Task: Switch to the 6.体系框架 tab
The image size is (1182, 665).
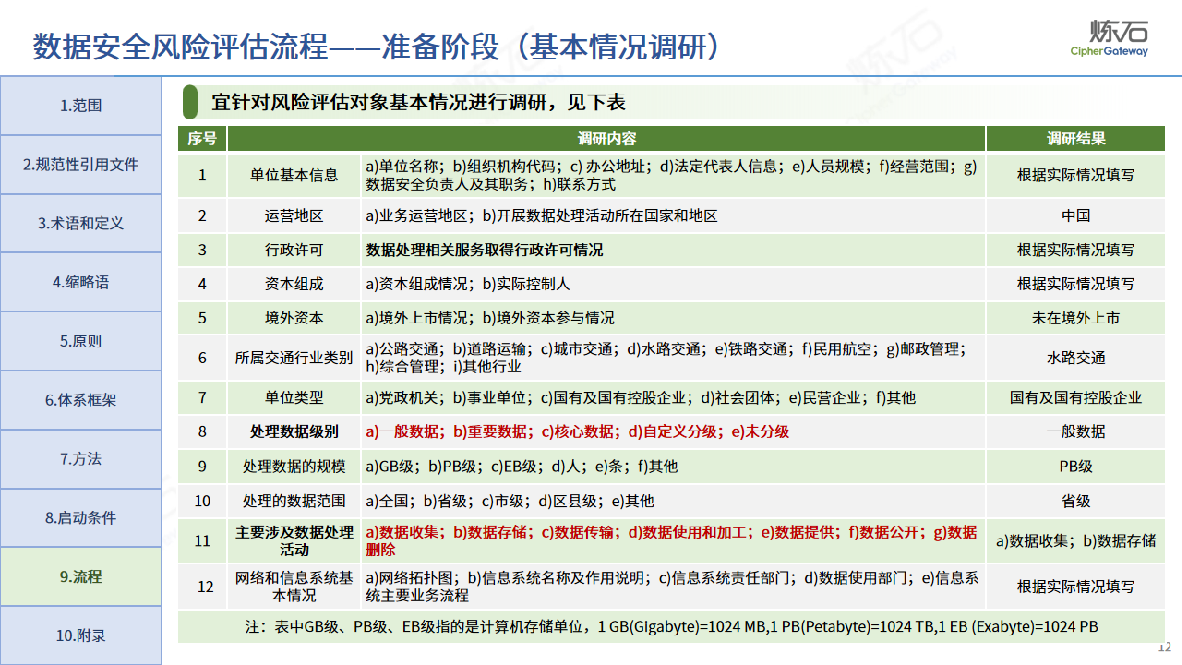Action: click(81, 400)
